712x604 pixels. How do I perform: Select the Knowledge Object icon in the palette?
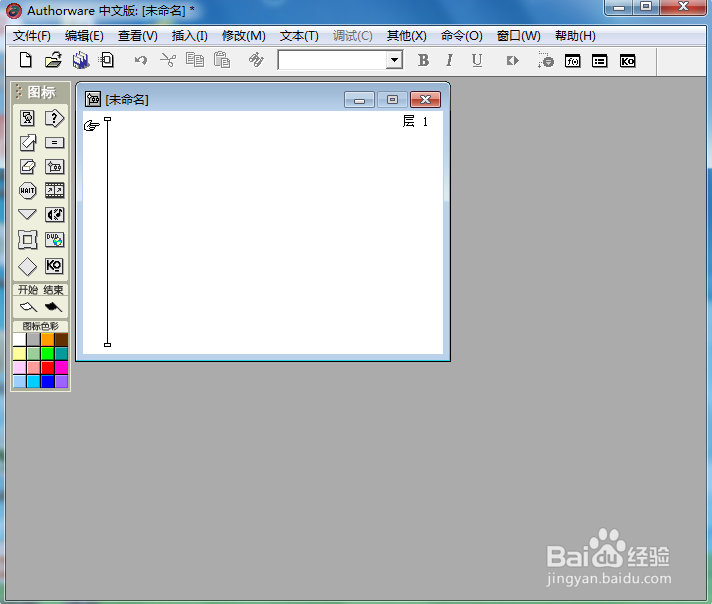[x=54, y=266]
